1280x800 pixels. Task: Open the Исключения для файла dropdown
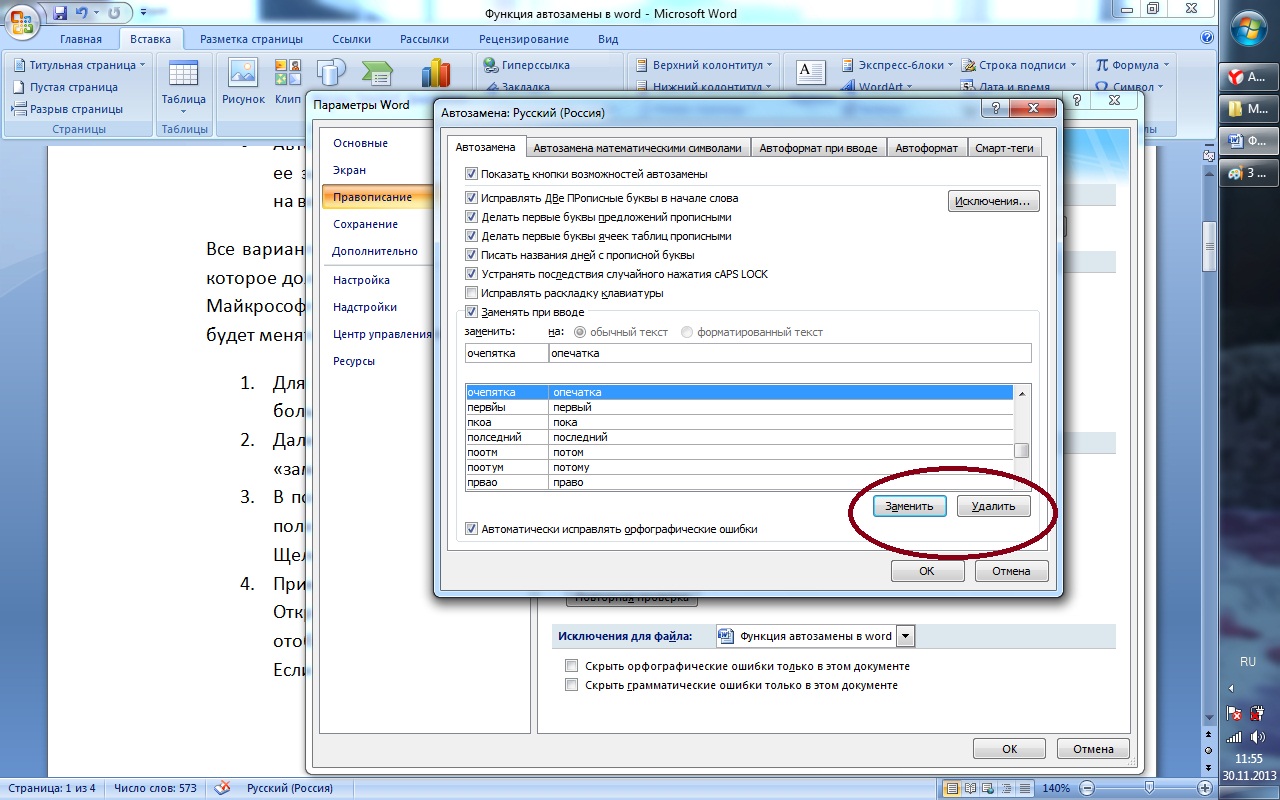click(x=905, y=636)
